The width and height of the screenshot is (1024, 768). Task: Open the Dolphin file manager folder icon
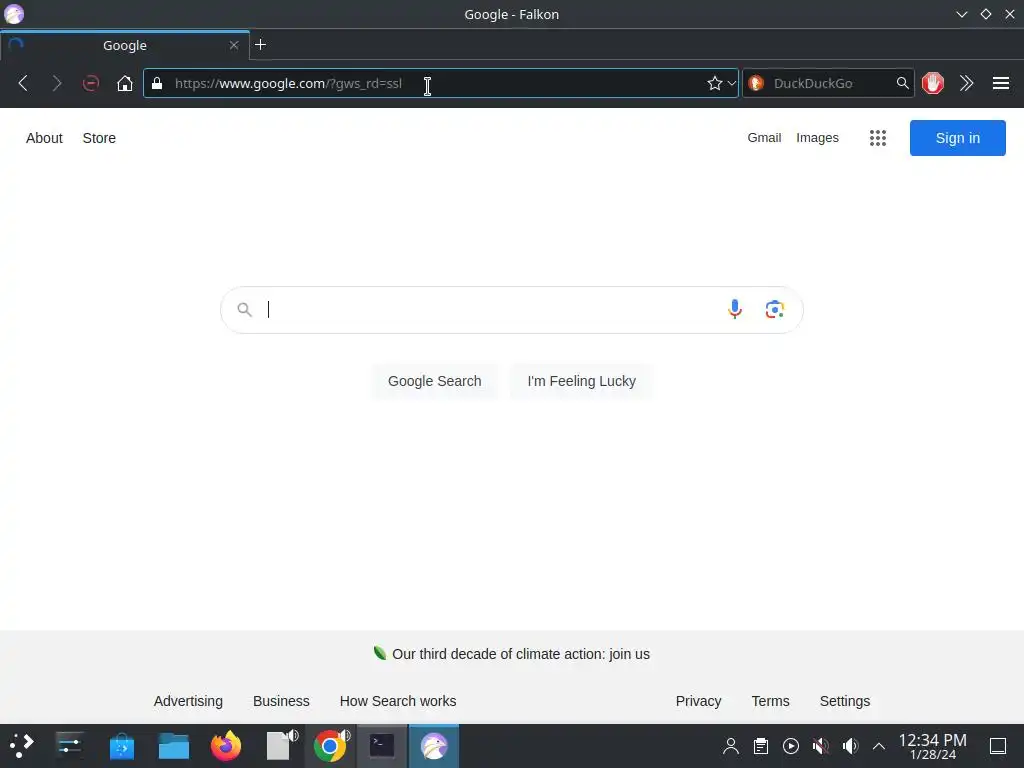pos(174,746)
